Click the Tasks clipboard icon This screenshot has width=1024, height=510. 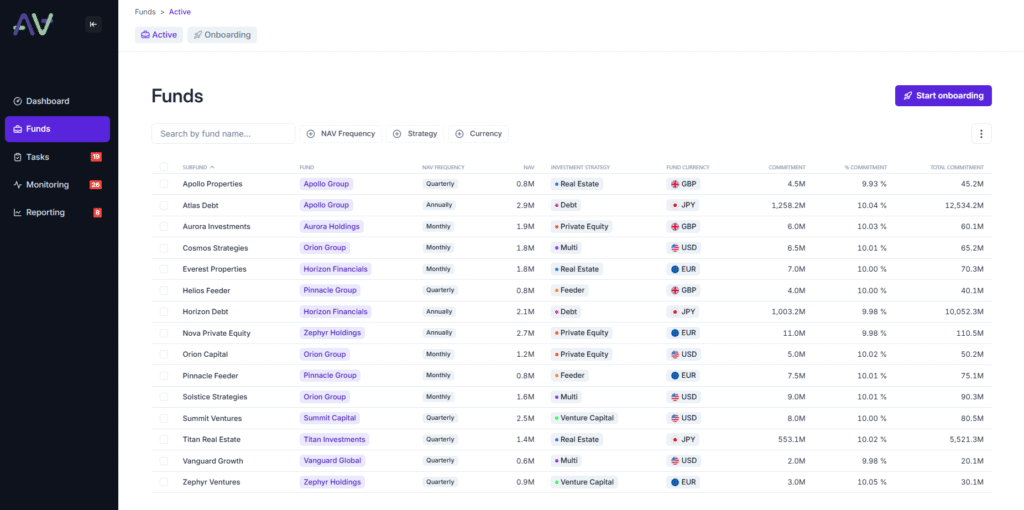tap(17, 157)
